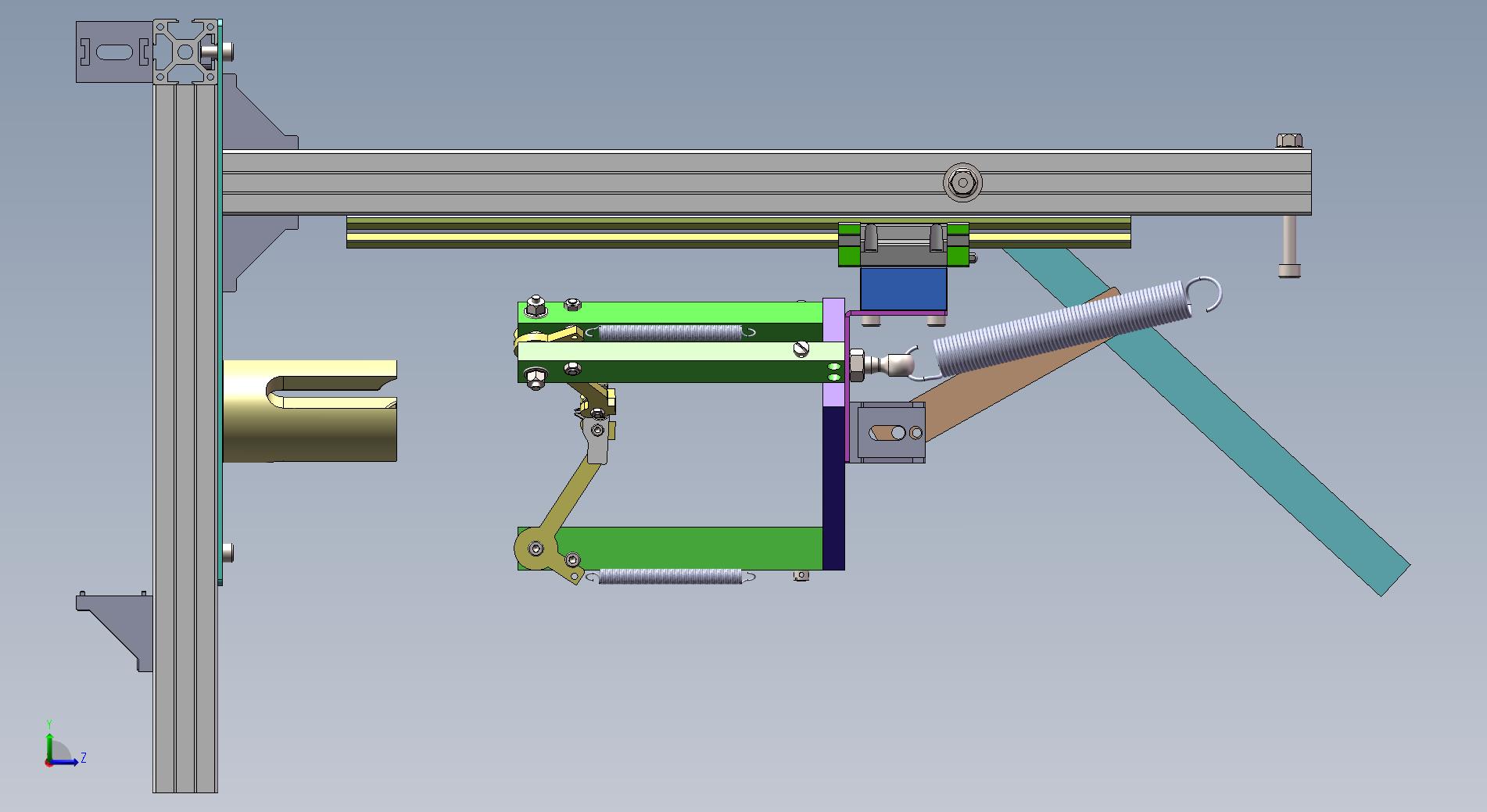Viewport: 1487px width, 812px height.
Task: Select the small spring below the lower green bar
Action: coord(670,577)
